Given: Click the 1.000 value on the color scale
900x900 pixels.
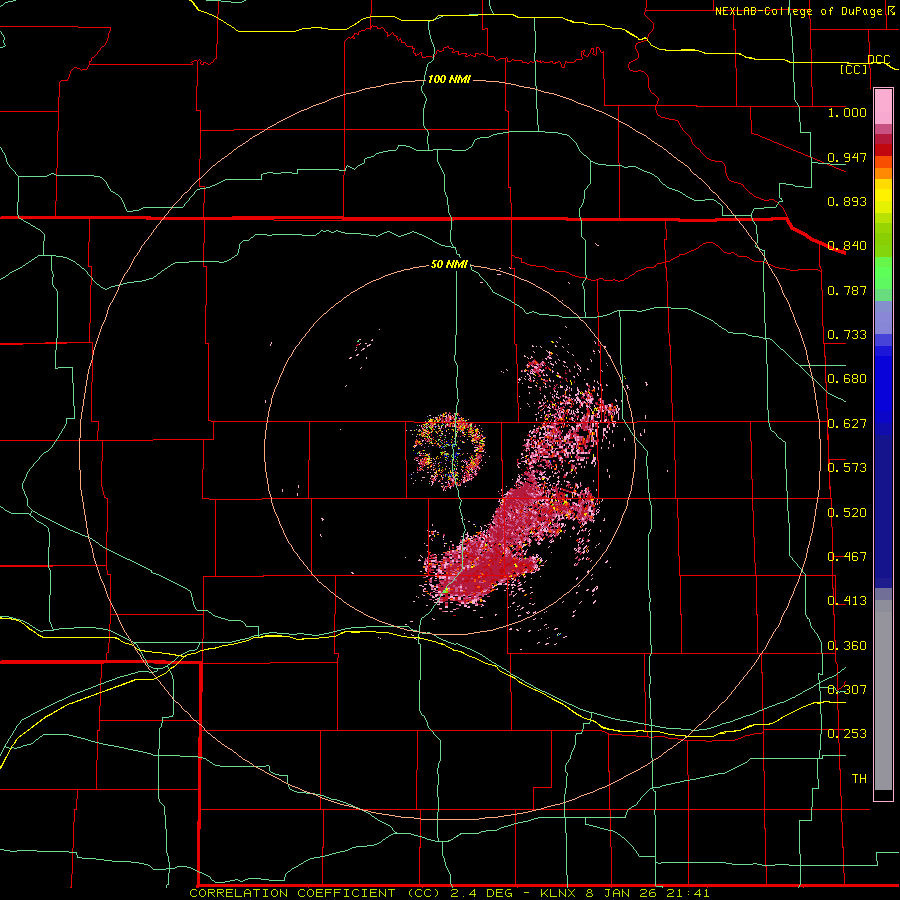Looking at the screenshot, I should click(x=847, y=112).
